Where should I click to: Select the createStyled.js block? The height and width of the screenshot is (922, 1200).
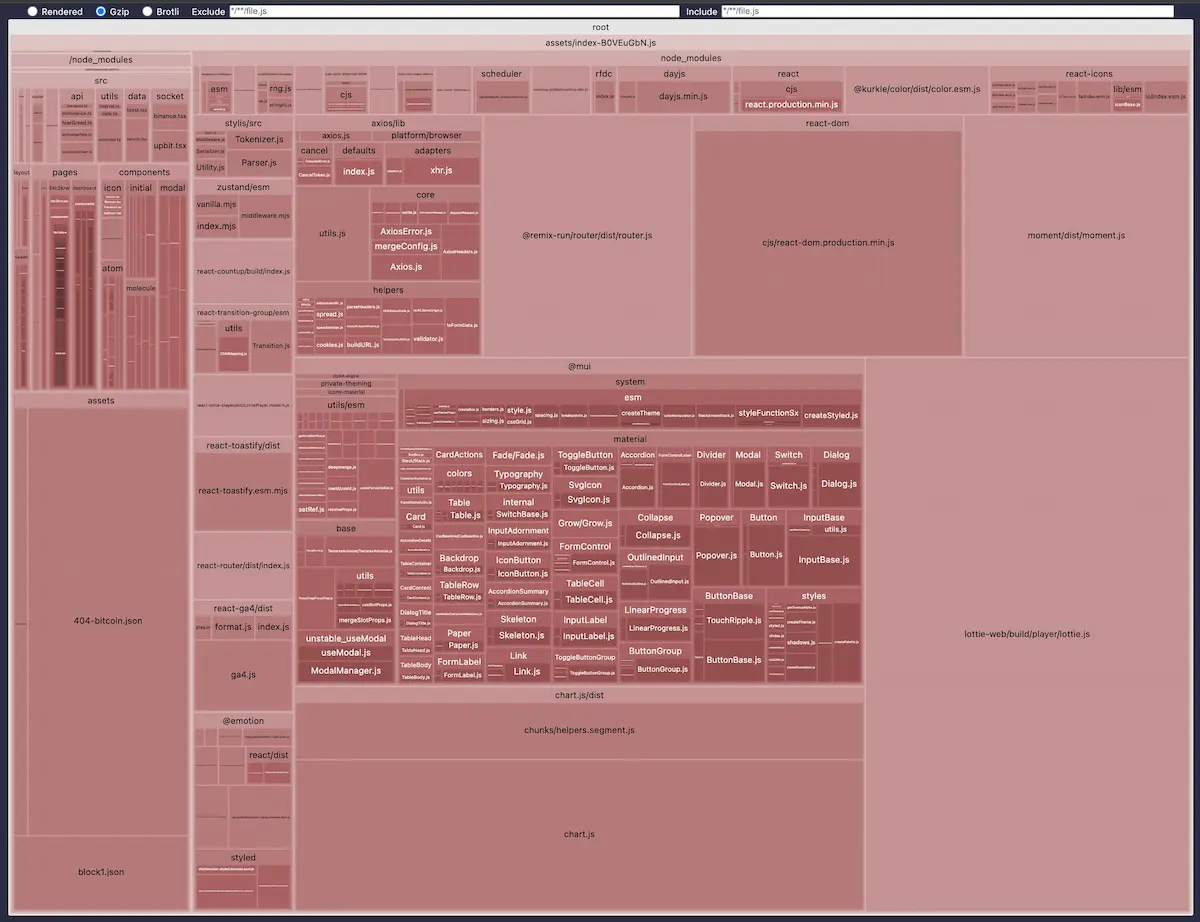[831, 415]
